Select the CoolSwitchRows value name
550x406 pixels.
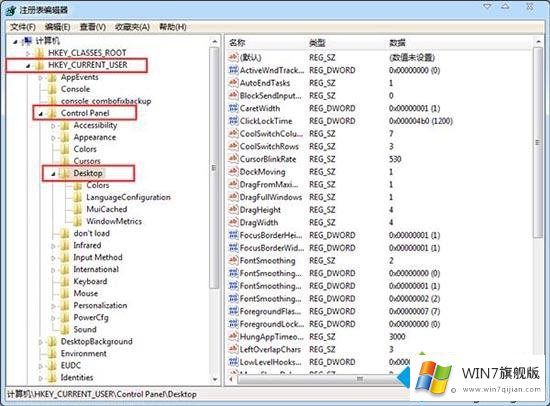269,146
